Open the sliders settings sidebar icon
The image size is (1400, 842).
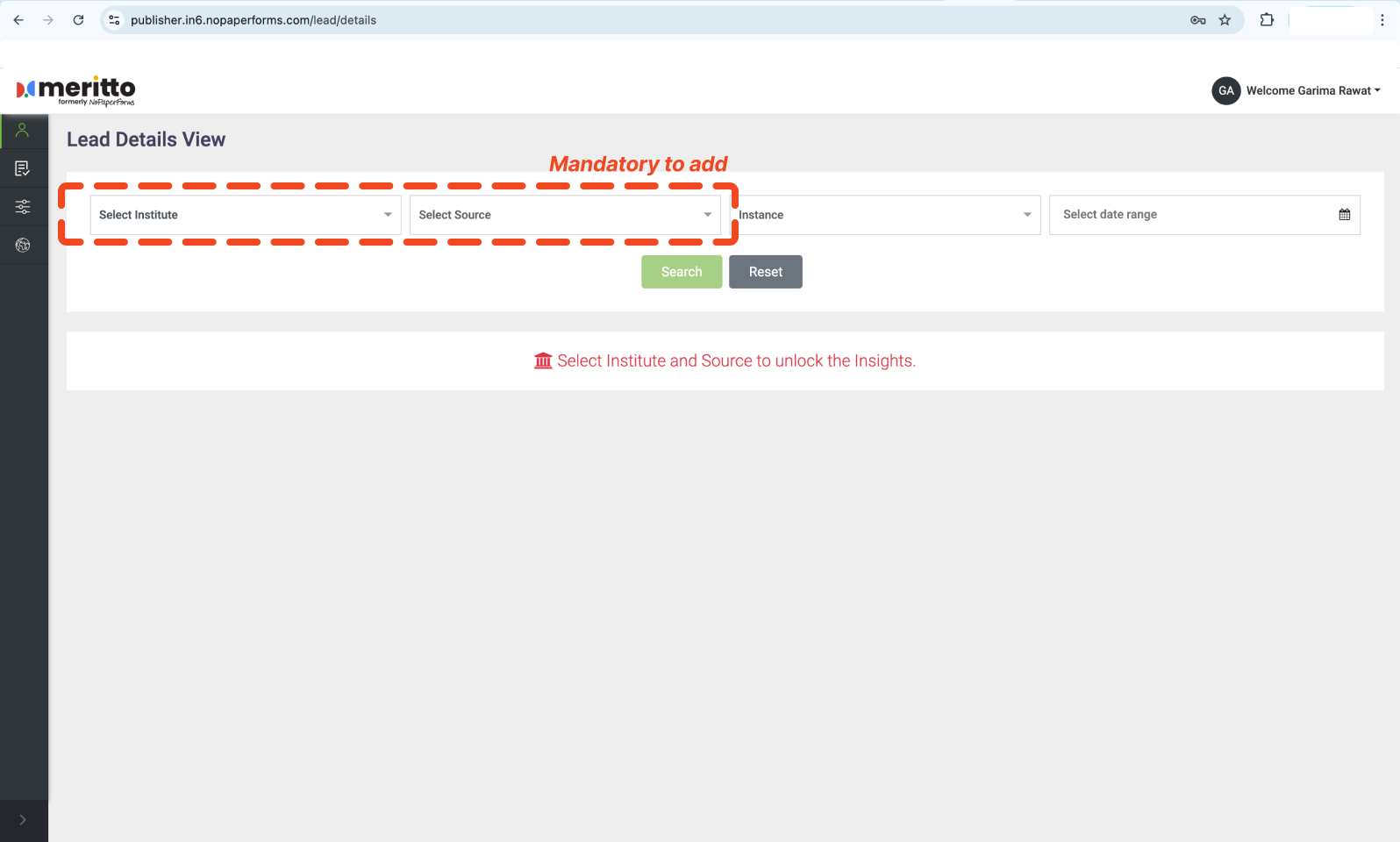click(x=23, y=207)
